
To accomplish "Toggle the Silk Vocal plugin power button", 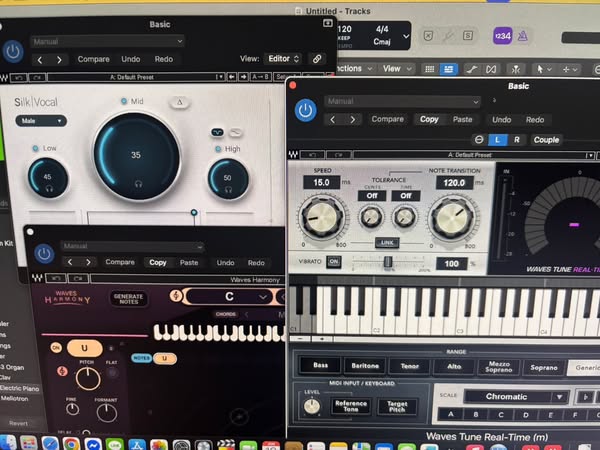I will (13, 51).
